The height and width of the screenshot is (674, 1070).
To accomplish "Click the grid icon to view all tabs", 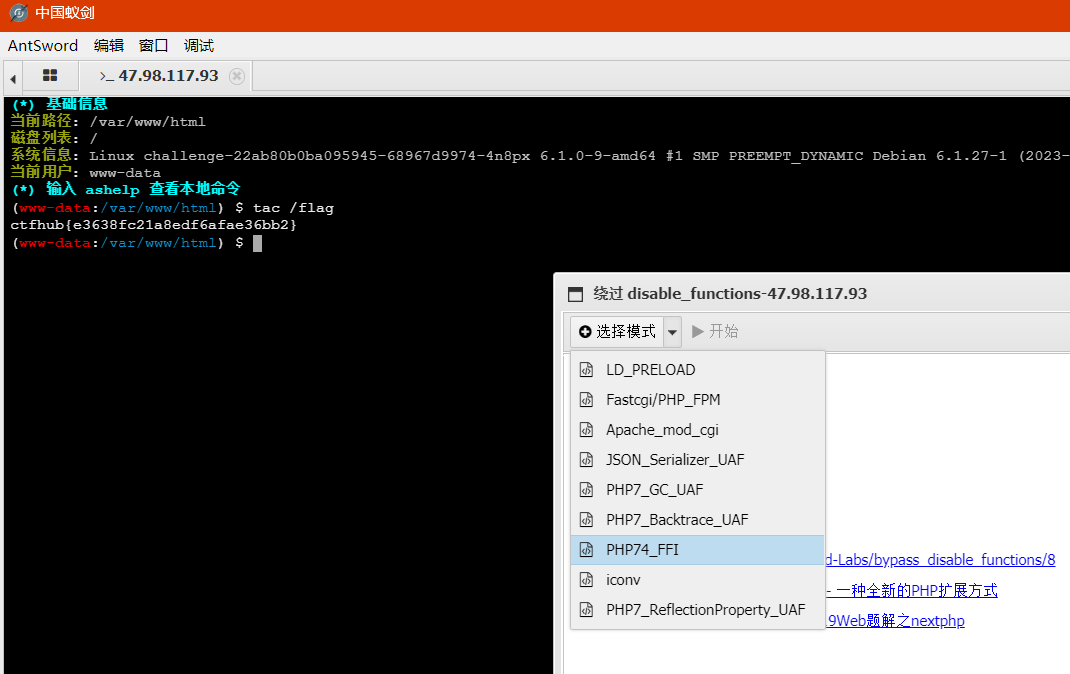I will click(x=49, y=75).
